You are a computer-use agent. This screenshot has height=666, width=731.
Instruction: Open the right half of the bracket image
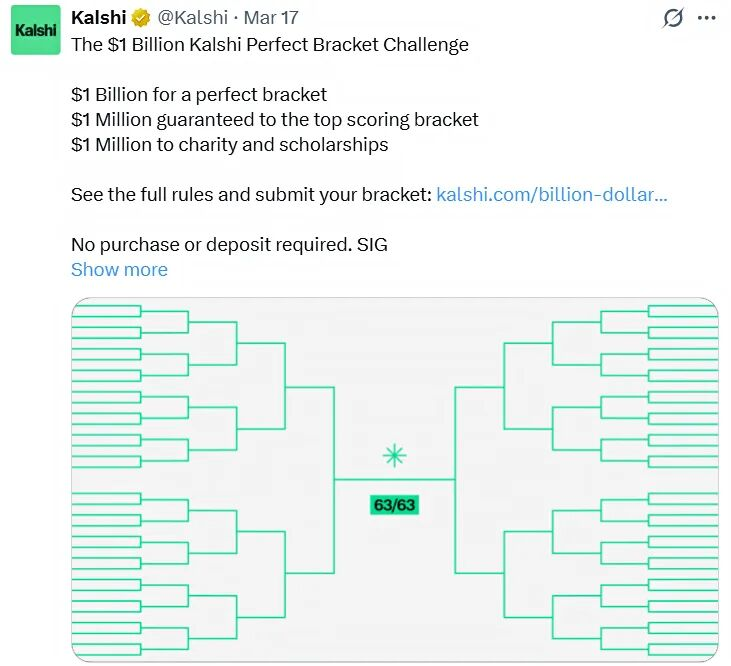pos(590,480)
